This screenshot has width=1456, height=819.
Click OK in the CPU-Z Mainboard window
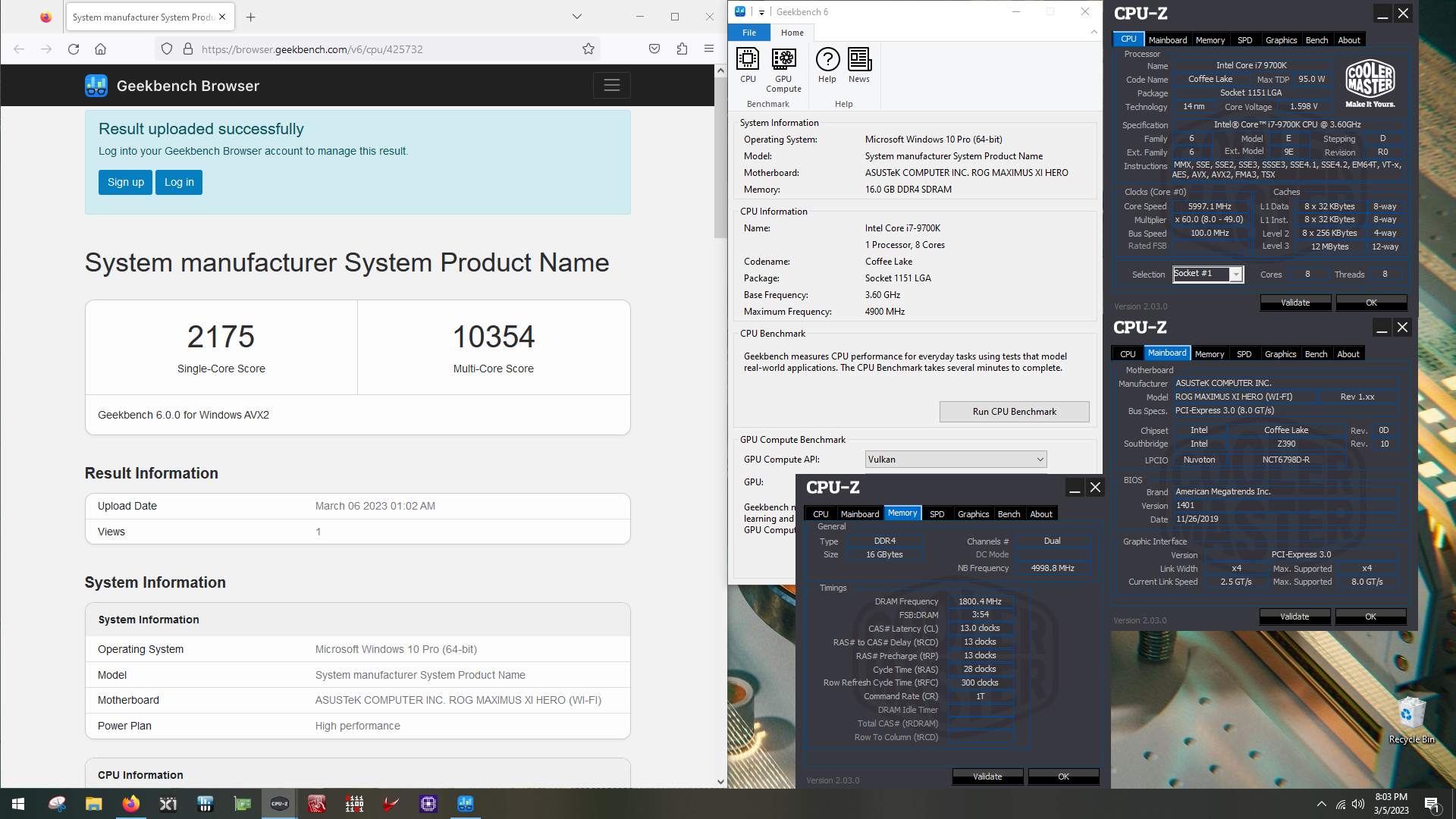coord(1370,617)
